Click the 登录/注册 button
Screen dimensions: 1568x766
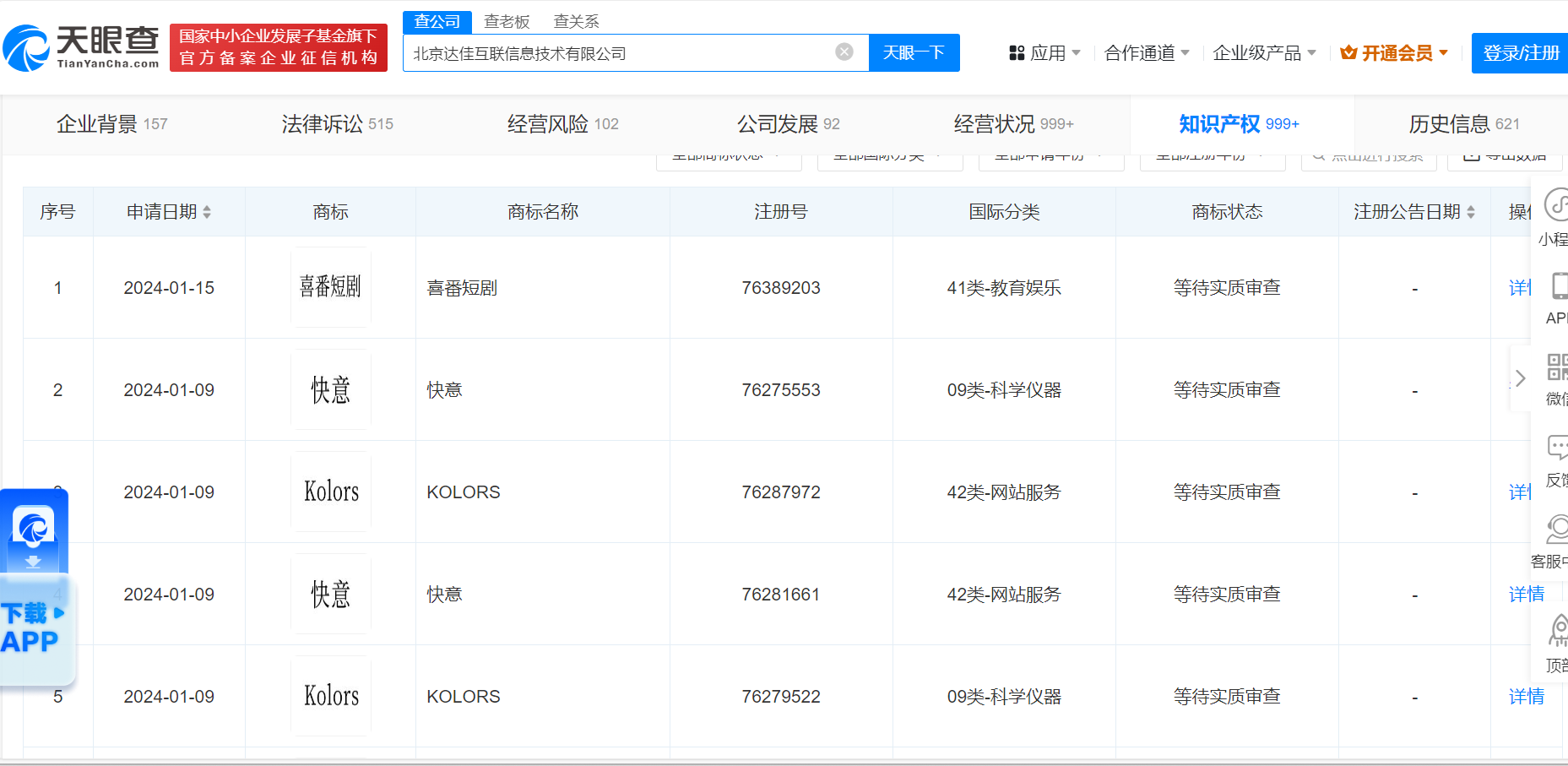point(1520,53)
